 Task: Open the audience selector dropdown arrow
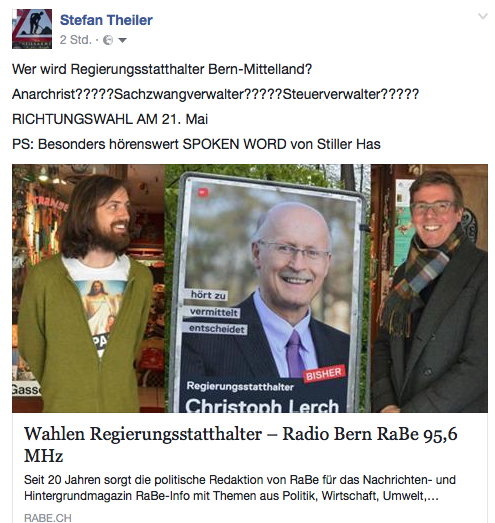click(x=122, y=40)
